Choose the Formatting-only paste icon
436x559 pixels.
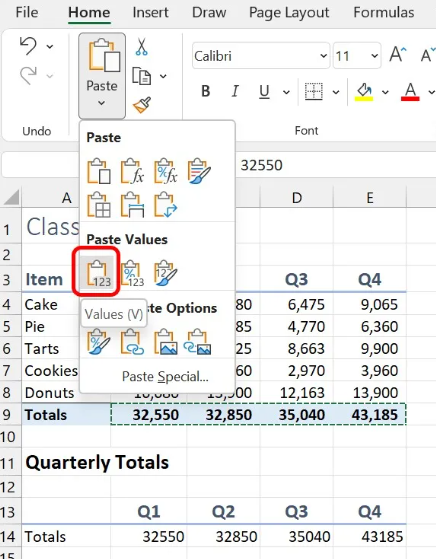[98, 342]
